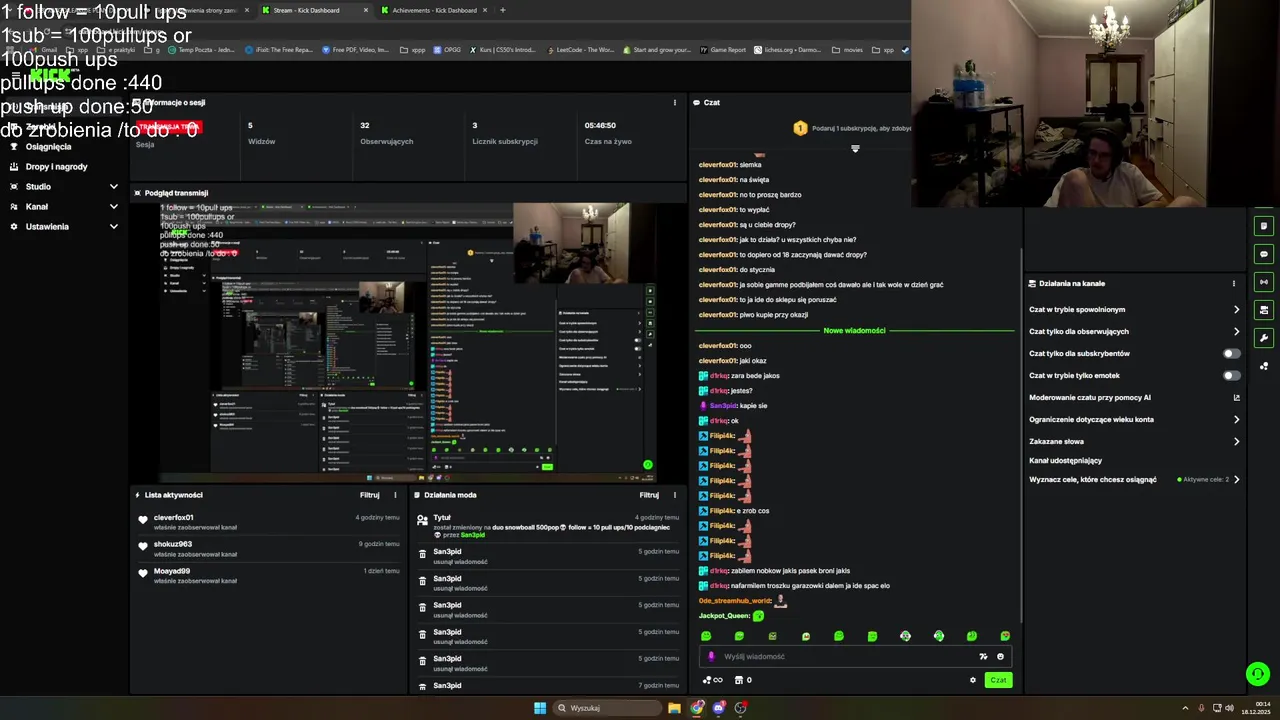Screen dimensions: 1280x720
Task: Open Dropy i nagrody in left sidebar
Action: pyautogui.click(x=56, y=166)
